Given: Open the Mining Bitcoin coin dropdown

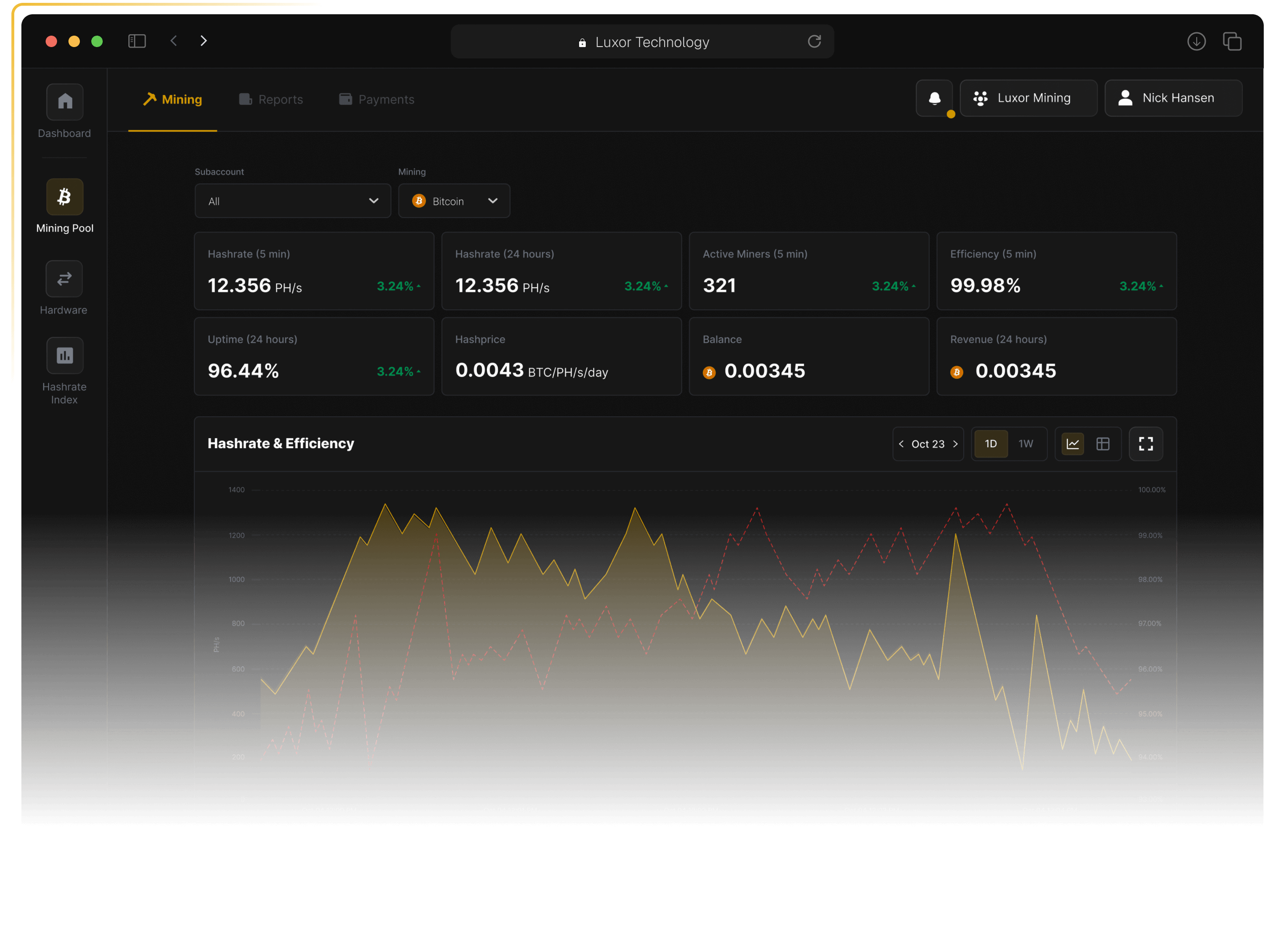Looking at the screenshot, I should pyautogui.click(x=454, y=201).
